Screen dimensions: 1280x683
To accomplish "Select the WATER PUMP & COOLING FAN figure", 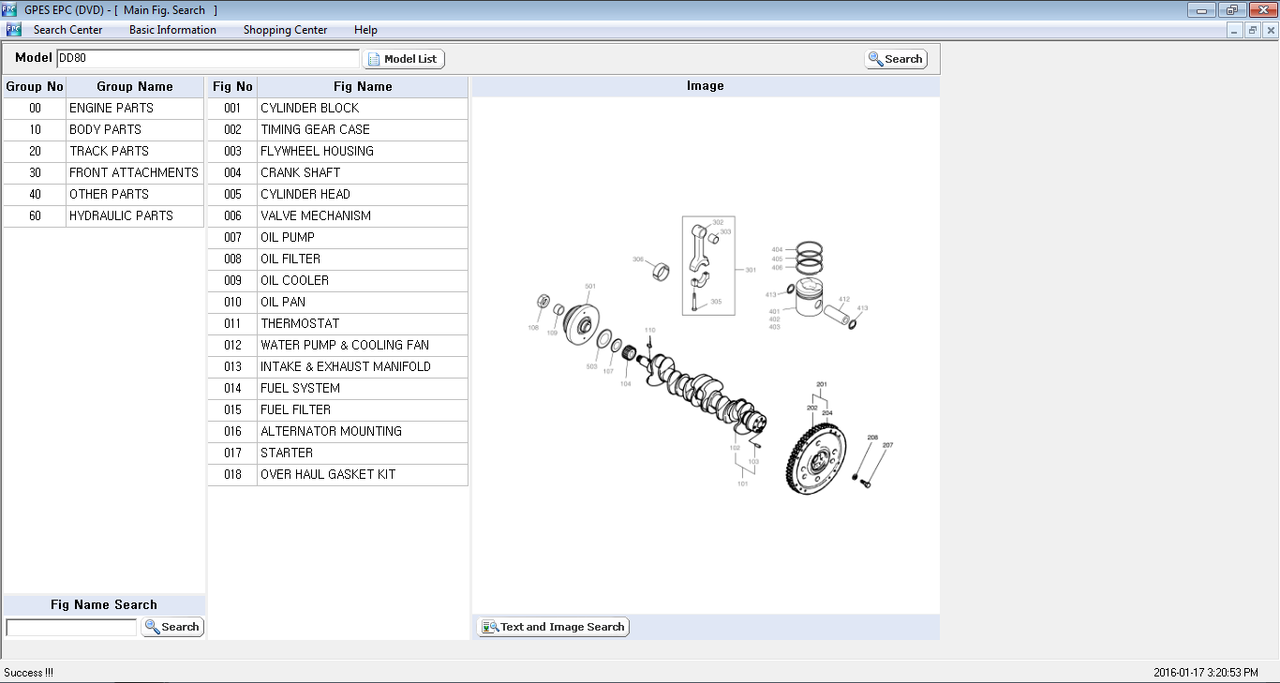I will click(x=338, y=345).
